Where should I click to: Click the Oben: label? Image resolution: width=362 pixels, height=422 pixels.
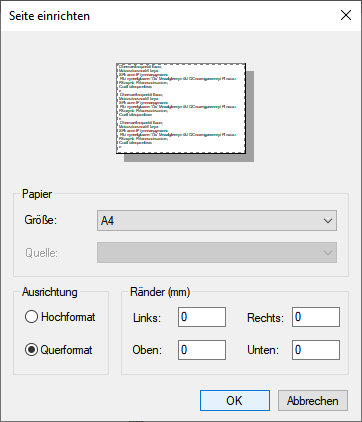tap(147, 350)
